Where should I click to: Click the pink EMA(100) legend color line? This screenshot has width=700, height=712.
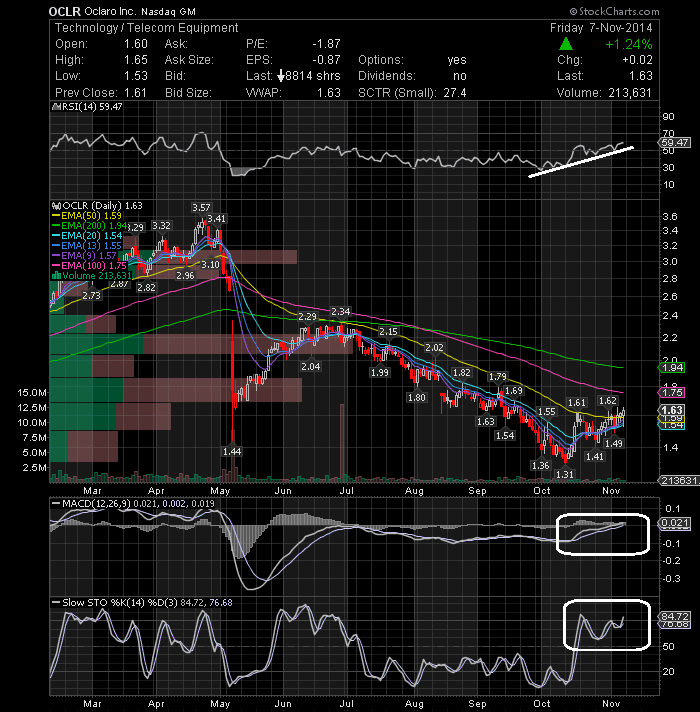click(x=56, y=266)
